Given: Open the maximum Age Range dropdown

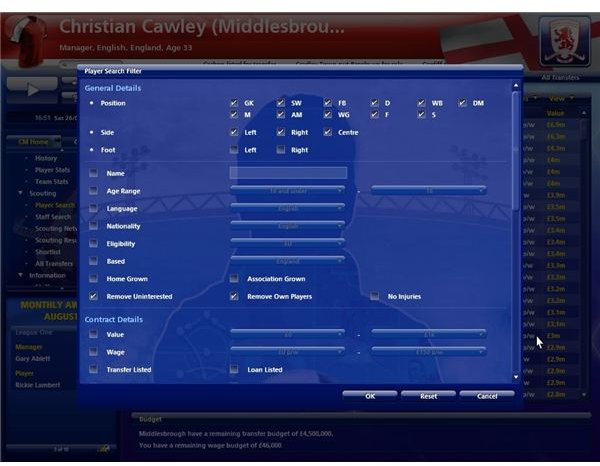Looking at the screenshot, I should 429,191.
